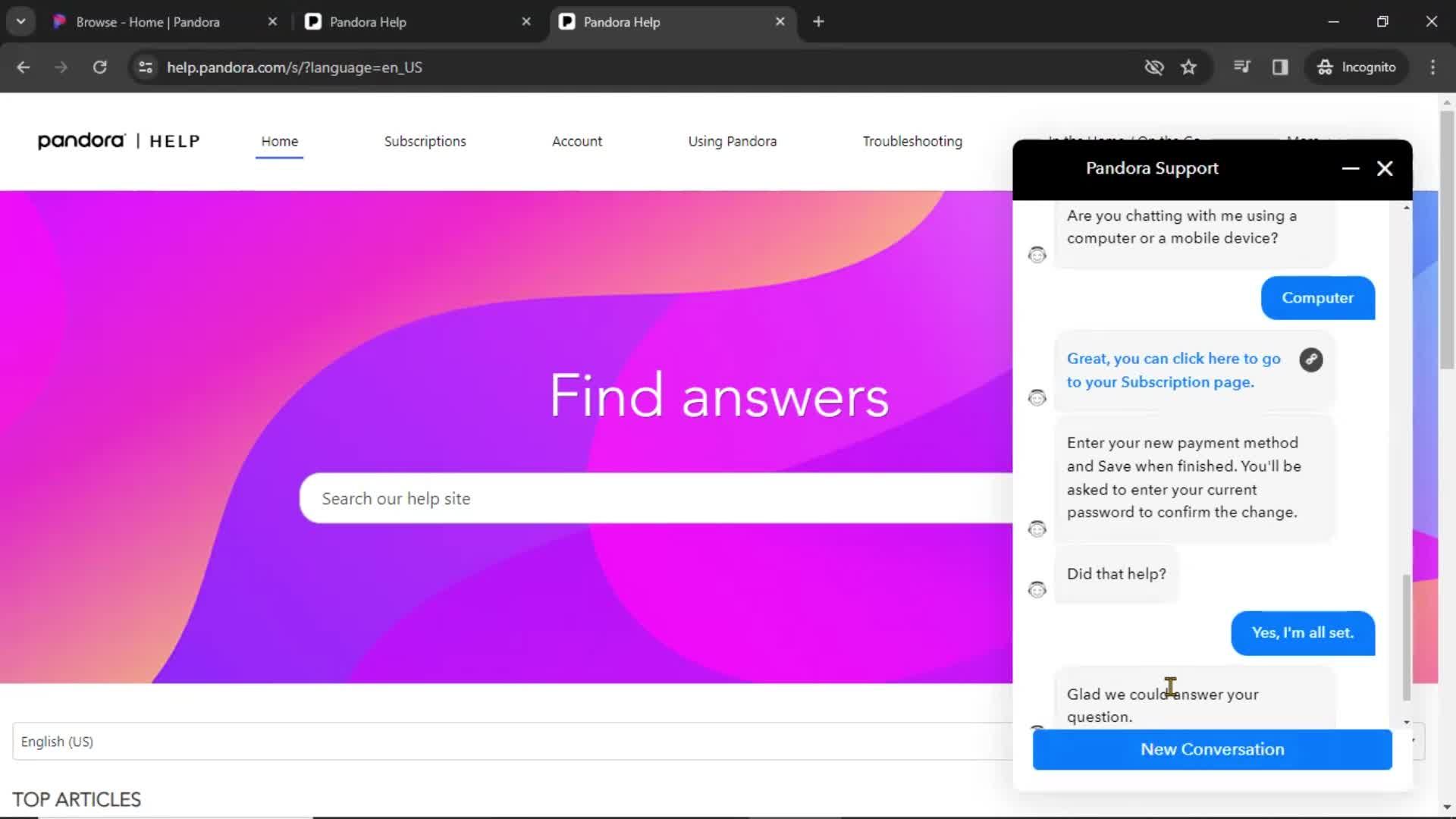Open the Troubleshooting menu
This screenshot has width=1456, height=819.
click(912, 141)
